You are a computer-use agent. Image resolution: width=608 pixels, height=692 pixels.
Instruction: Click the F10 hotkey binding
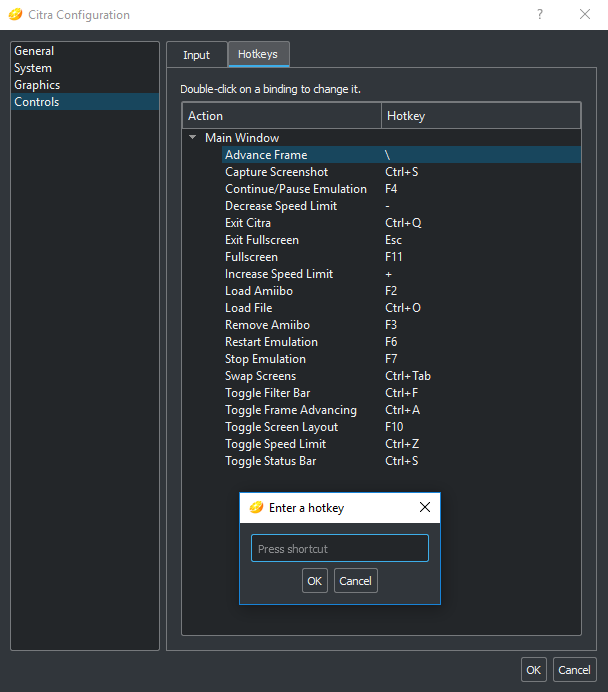[394, 427]
